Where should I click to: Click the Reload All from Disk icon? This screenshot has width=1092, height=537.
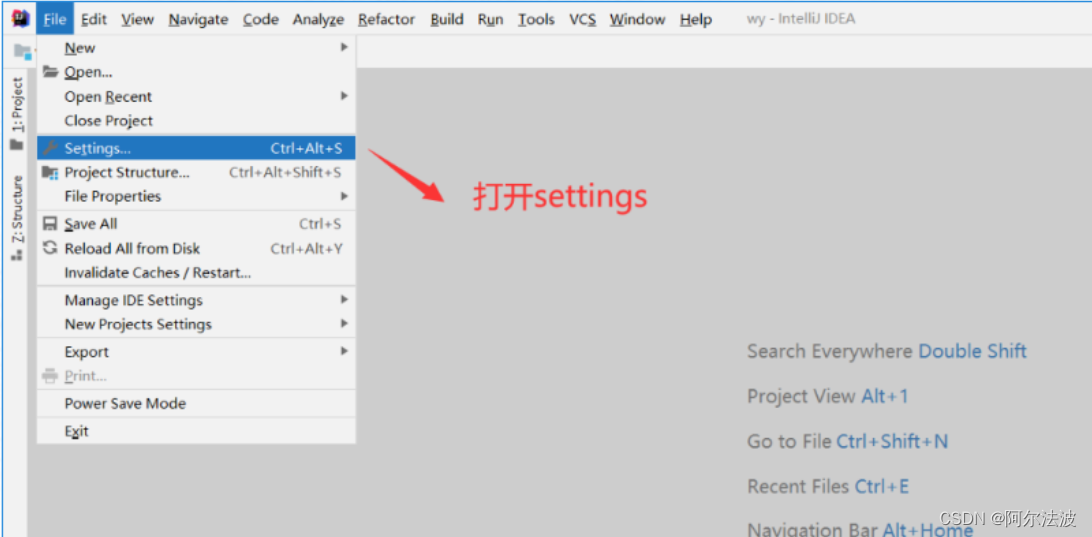coord(50,248)
